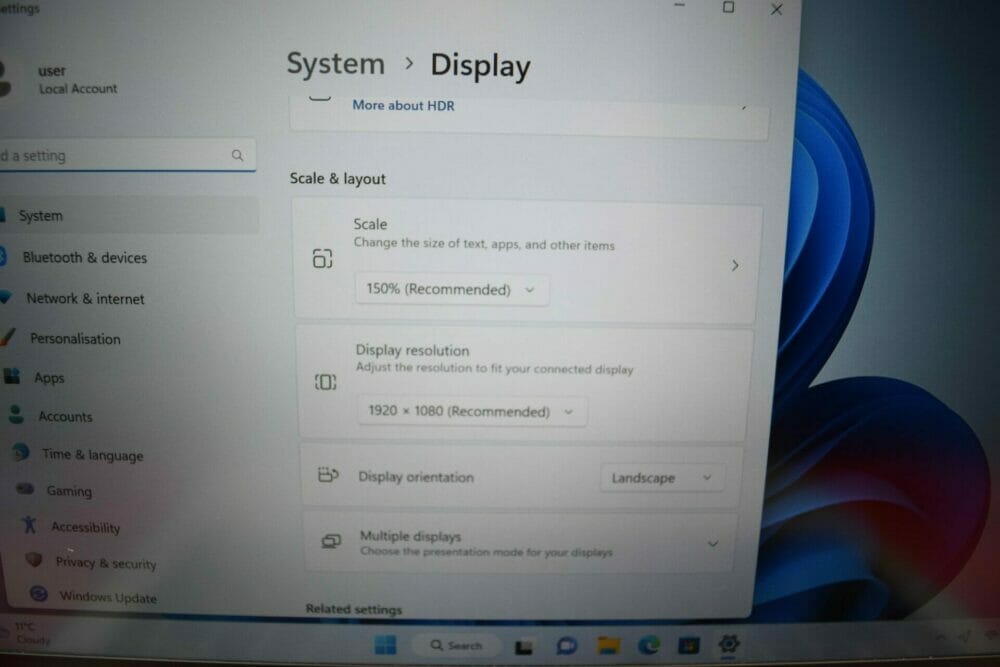Image resolution: width=1000 pixels, height=667 pixels.
Task: Launch Microsoft Edge from the taskbar
Action: click(649, 645)
